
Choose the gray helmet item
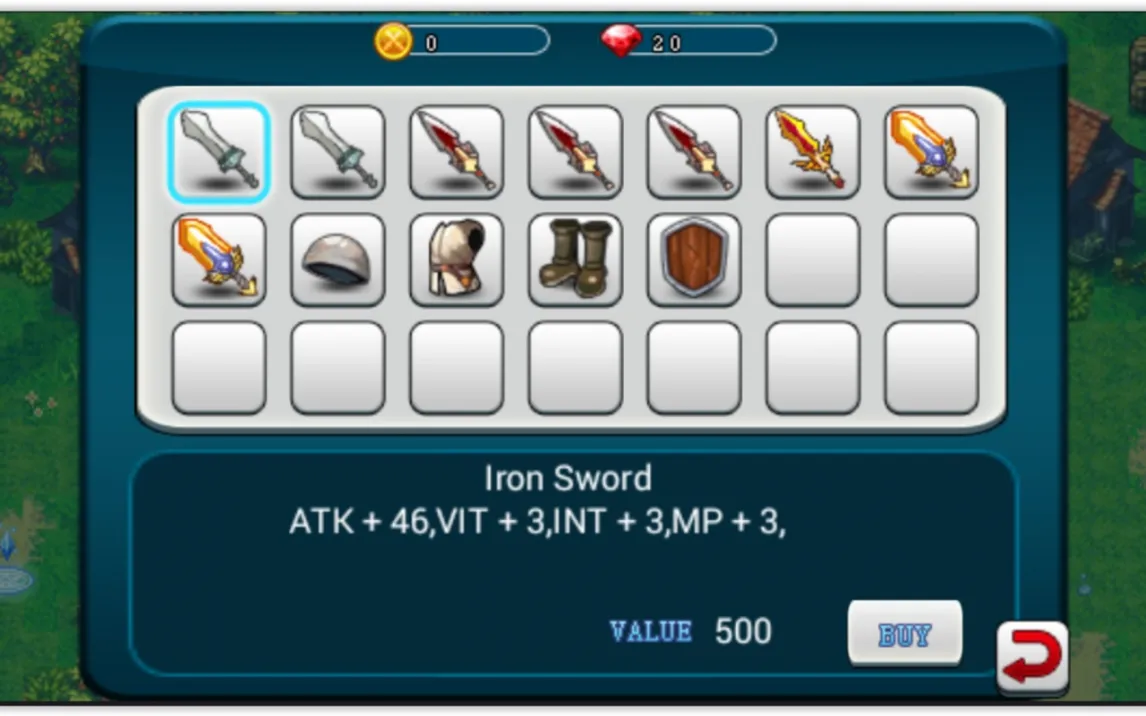pyautogui.click(x=338, y=259)
